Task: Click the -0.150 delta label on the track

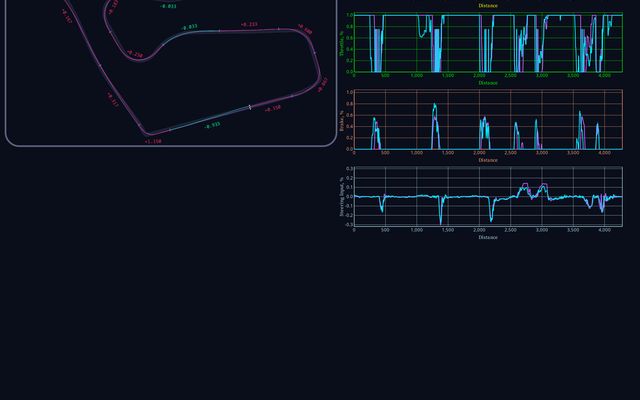Action: (272, 108)
